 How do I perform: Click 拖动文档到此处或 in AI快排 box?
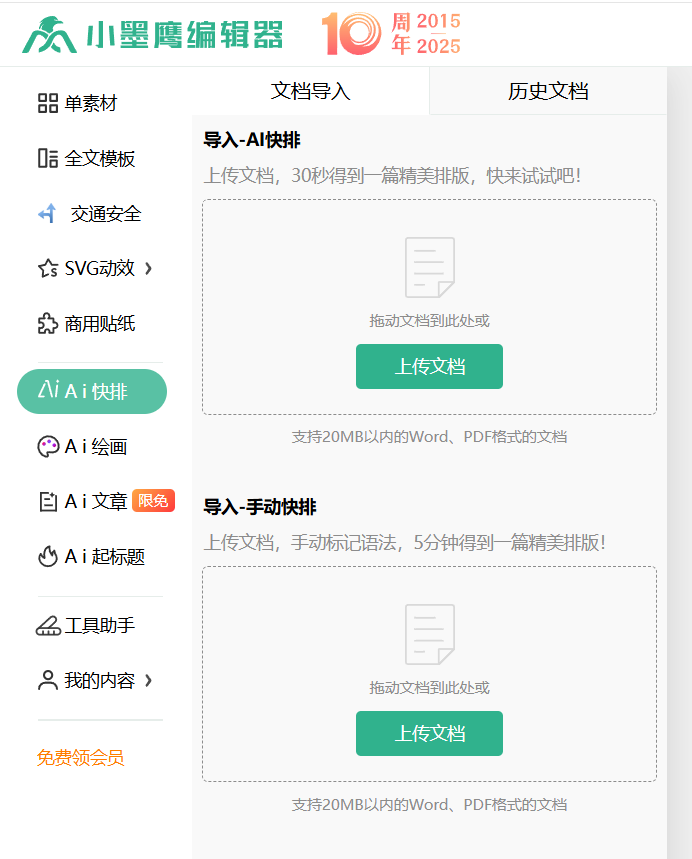430,320
